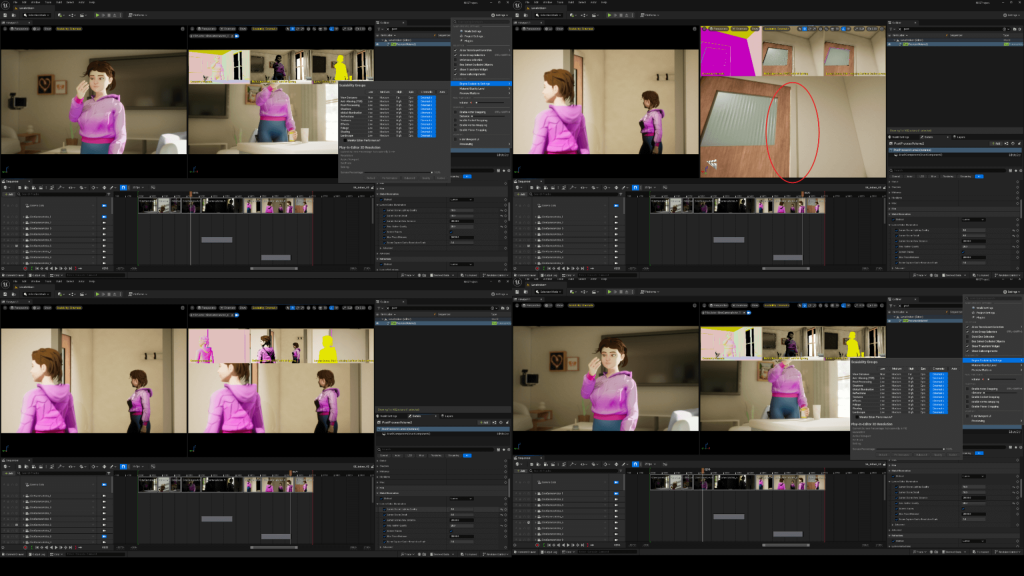
Task: Click Sequencer record button in bottom-left window
Action: click(25, 547)
